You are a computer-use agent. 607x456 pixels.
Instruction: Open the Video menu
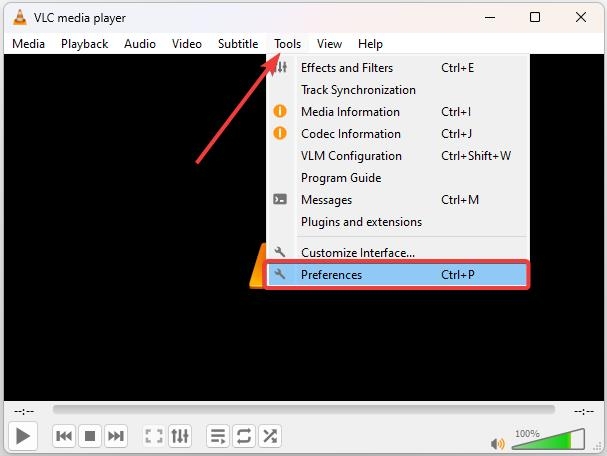pyautogui.click(x=187, y=44)
